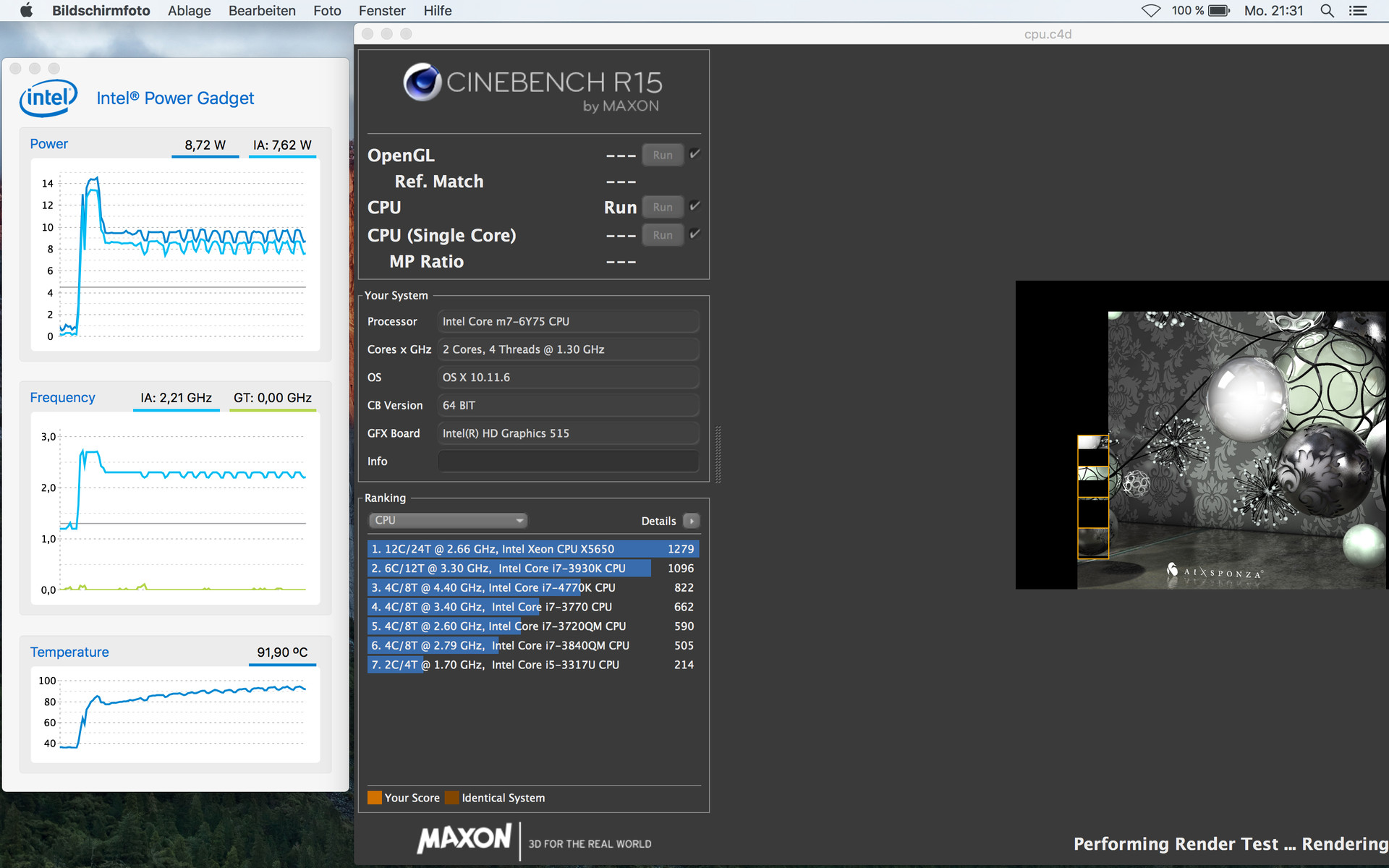Select ranking row Intel Core i7-3720QM
The width and height of the screenshot is (1389, 868).
click(x=533, y=626)
